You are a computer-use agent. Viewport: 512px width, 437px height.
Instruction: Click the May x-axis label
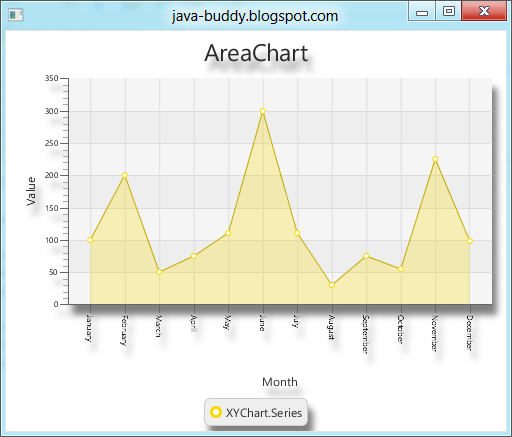click(227, 322)
